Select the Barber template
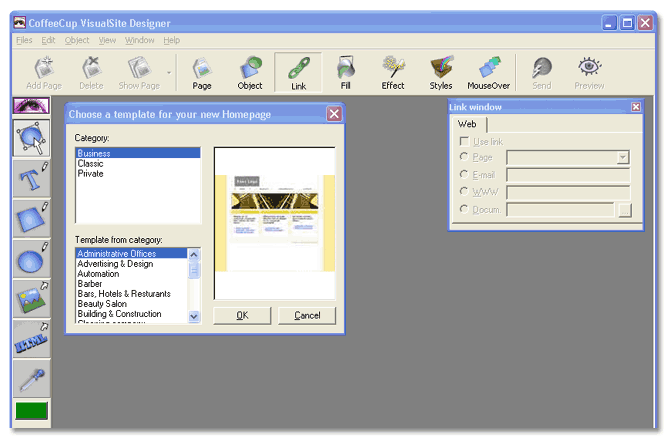670x445 pixels. (x=132, y=283)
